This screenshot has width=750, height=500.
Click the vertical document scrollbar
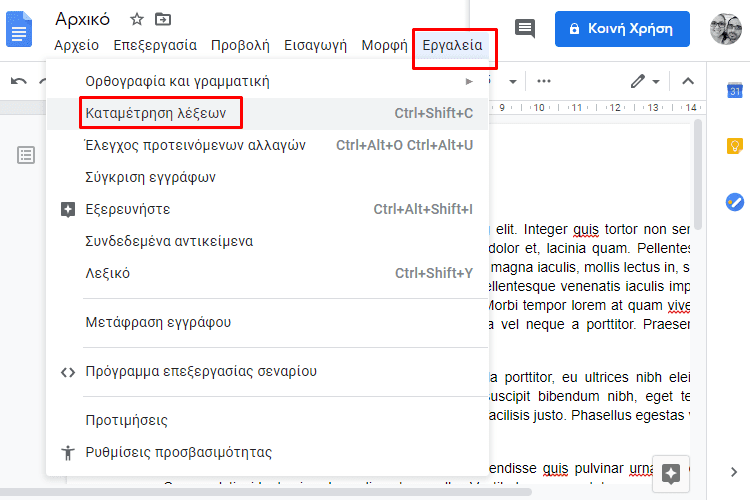click(698, 175)
